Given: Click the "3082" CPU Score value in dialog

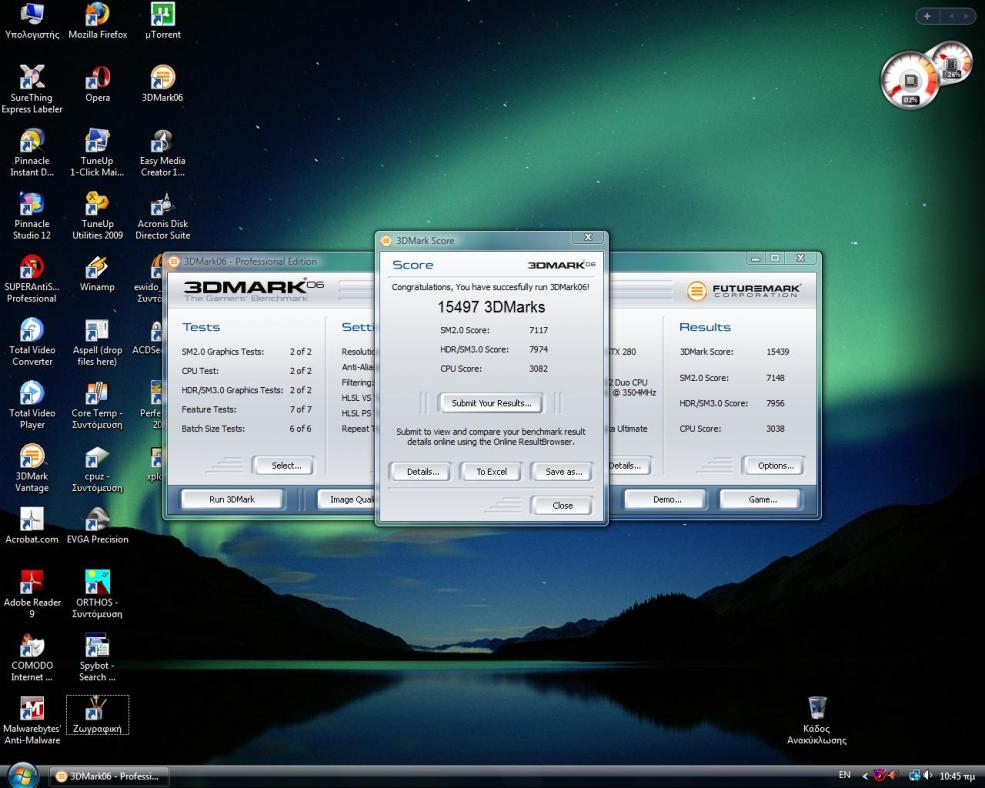Looking at the screenshot, I should (x=538, y=369).
